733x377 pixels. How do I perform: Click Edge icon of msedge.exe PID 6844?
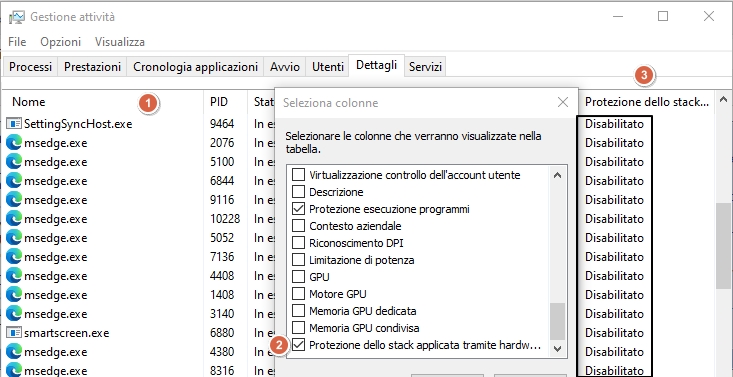[14, 181]
